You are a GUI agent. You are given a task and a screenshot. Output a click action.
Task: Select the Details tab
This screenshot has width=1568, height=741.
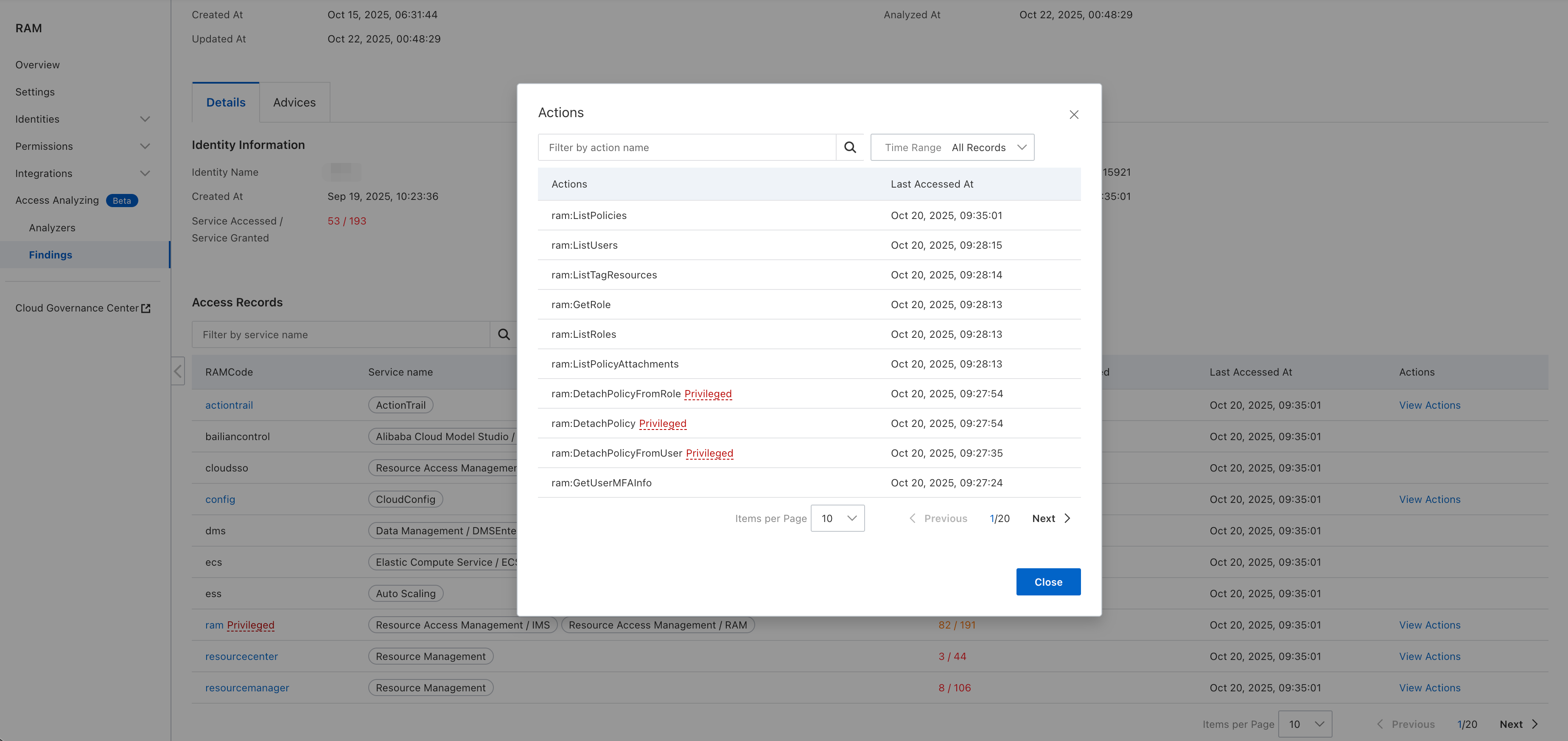click(x=226, y=102)
